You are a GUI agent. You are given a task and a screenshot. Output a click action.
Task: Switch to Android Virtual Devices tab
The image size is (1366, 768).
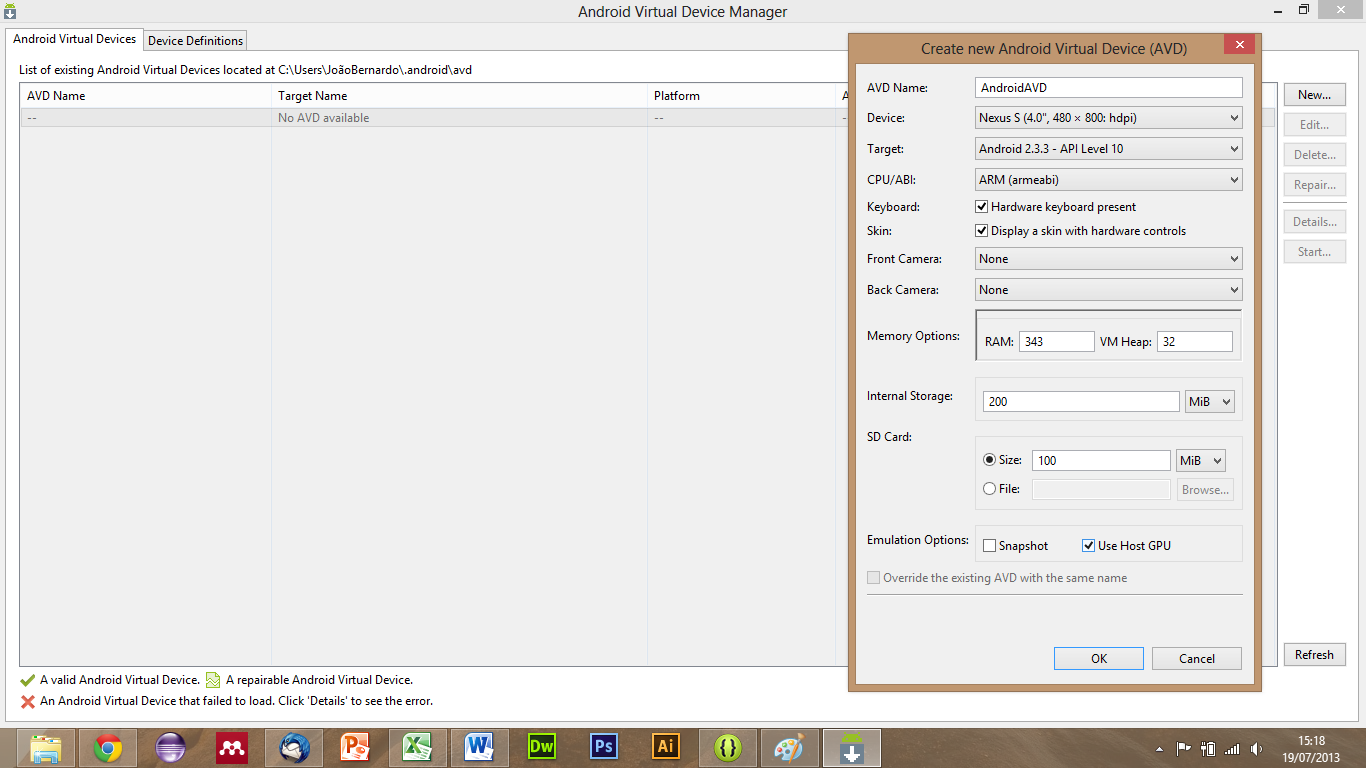(x=75, y=39)
